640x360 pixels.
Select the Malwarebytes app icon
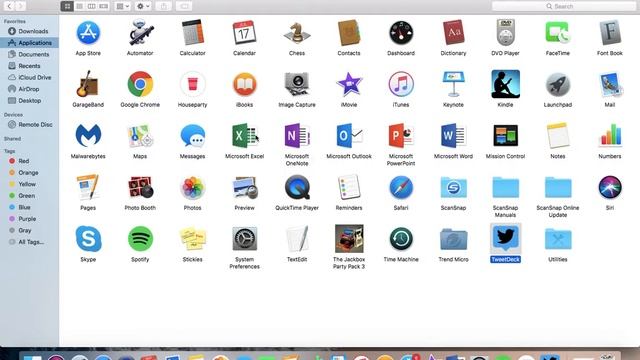[88, 136]
